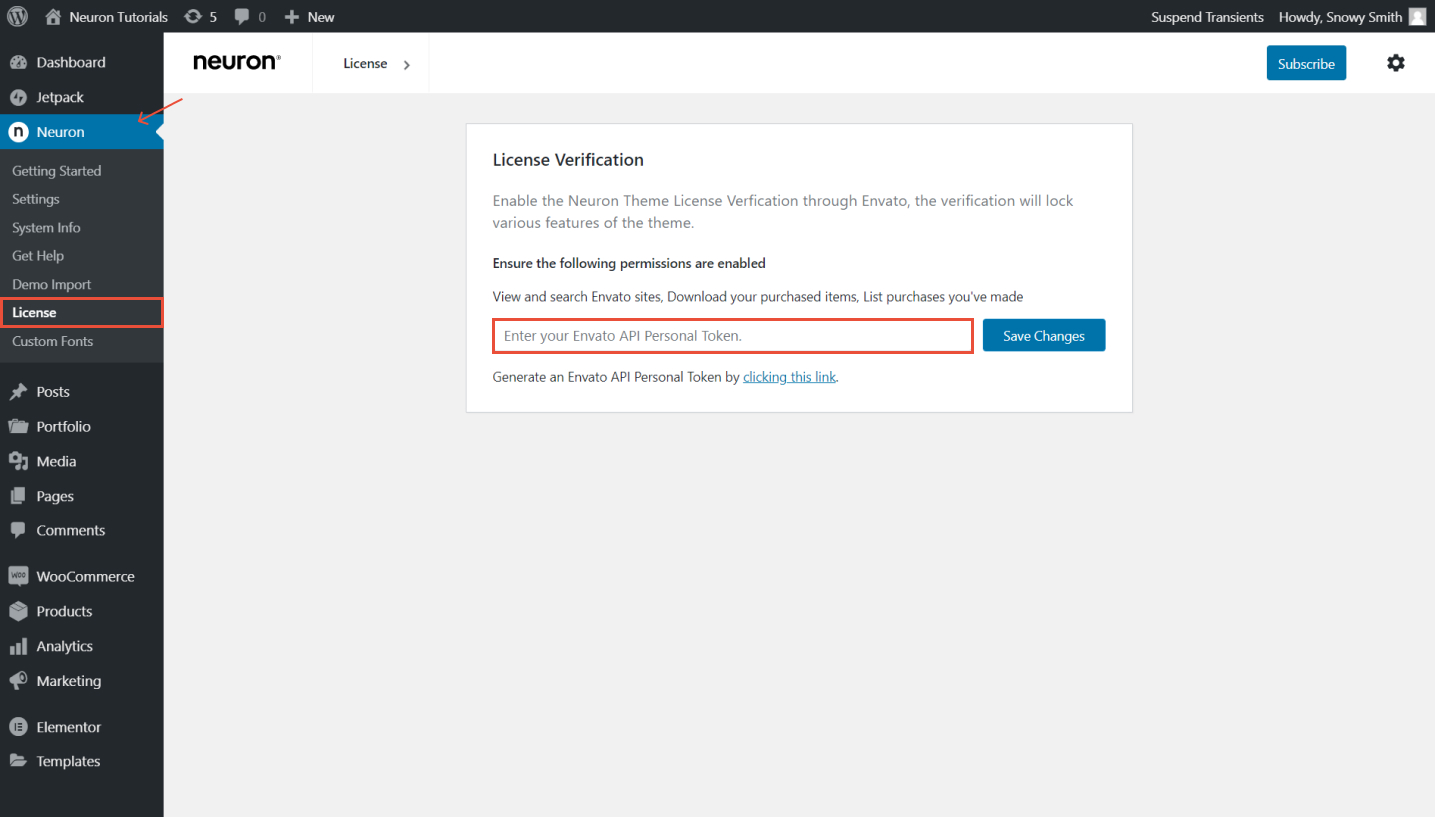Image resolution: width=1435 pixels, height=817 pixels.
Task: Open the Marketing menu label
Action: (x=69, y=681)
